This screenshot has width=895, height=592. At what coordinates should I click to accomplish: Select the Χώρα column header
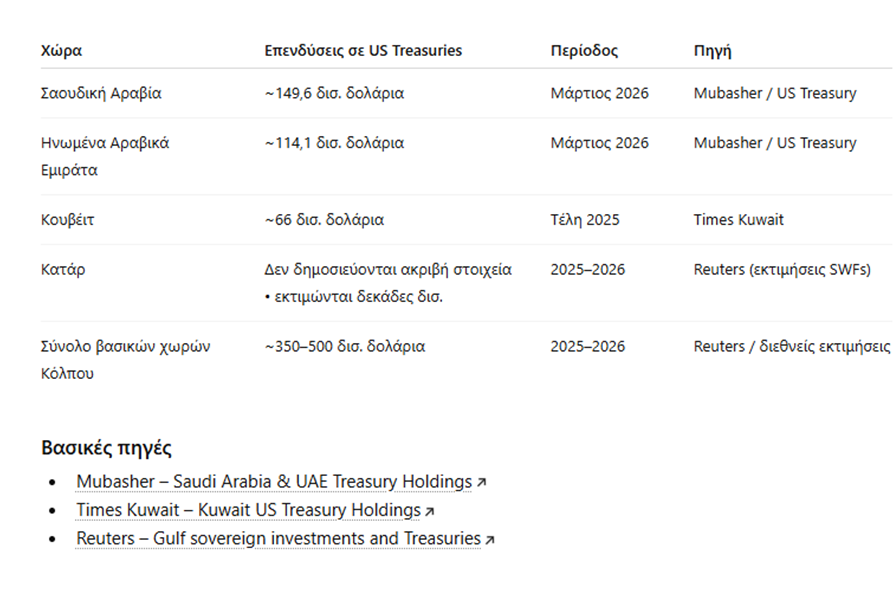(x=61, y=51)
